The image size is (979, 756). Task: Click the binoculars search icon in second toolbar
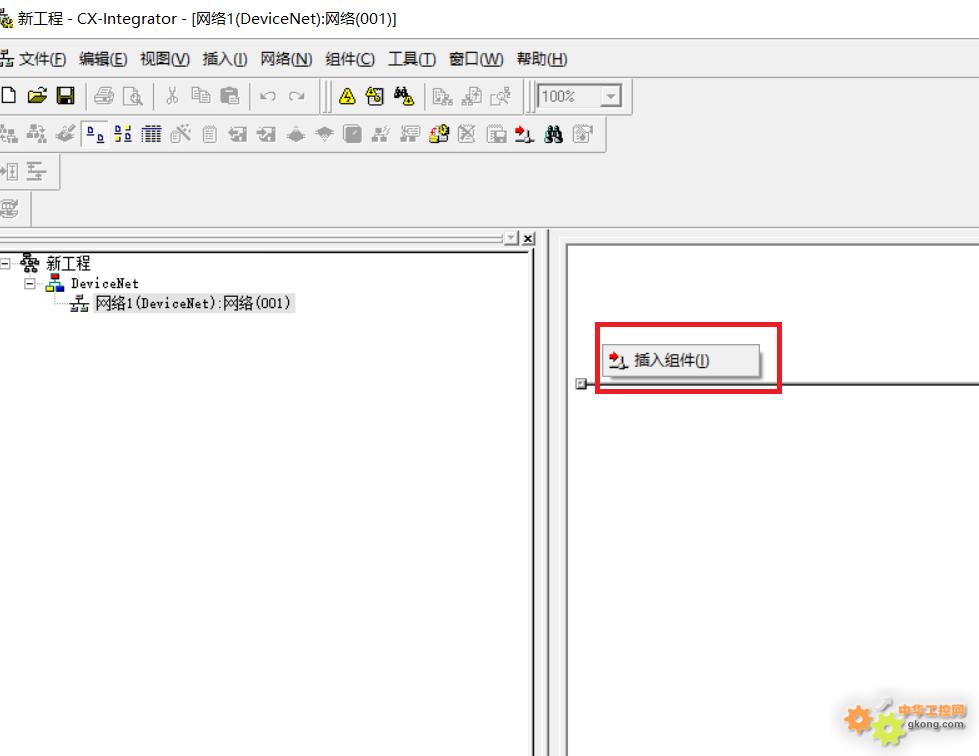pos(553,134)
